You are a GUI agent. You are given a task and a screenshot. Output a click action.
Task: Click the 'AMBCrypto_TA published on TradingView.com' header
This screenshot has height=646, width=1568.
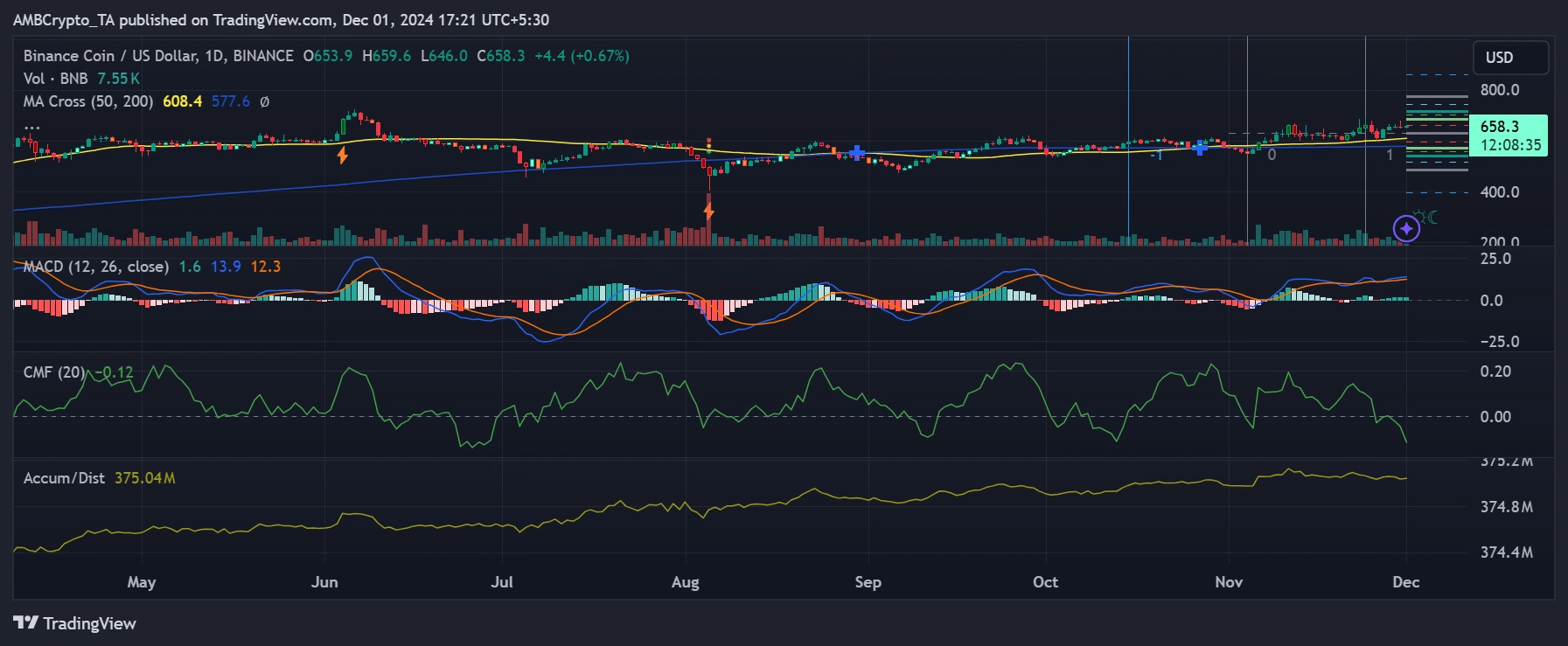[172, 20]
